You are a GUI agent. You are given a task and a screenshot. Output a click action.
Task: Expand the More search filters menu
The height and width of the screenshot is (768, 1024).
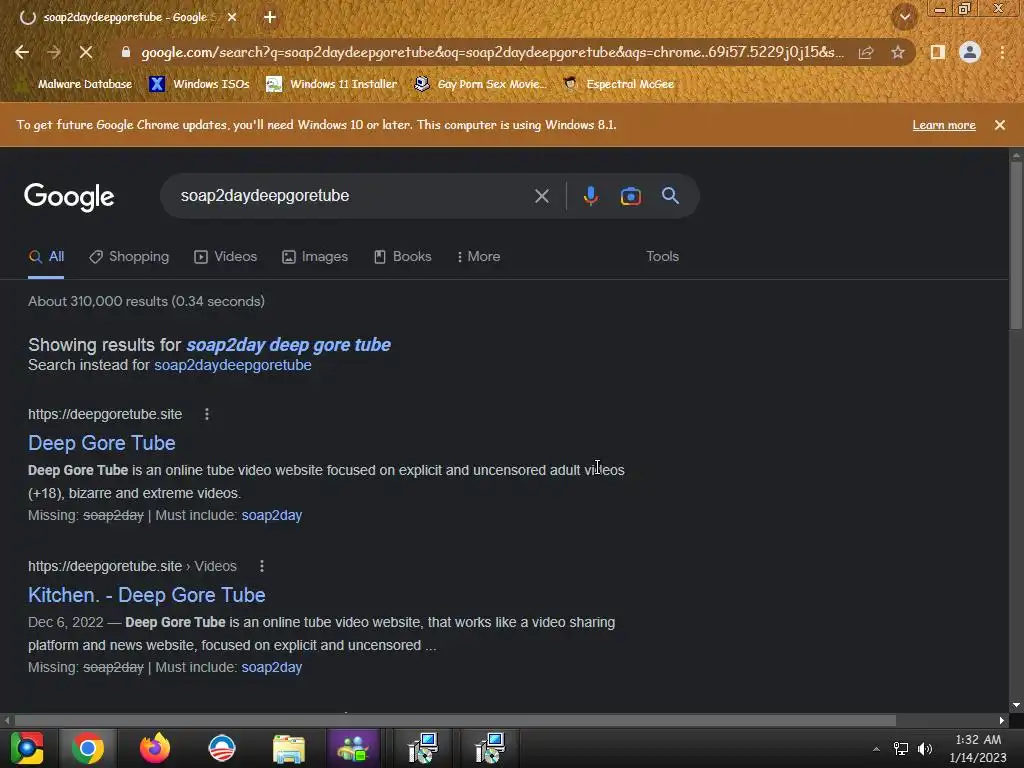coord(479,257)
